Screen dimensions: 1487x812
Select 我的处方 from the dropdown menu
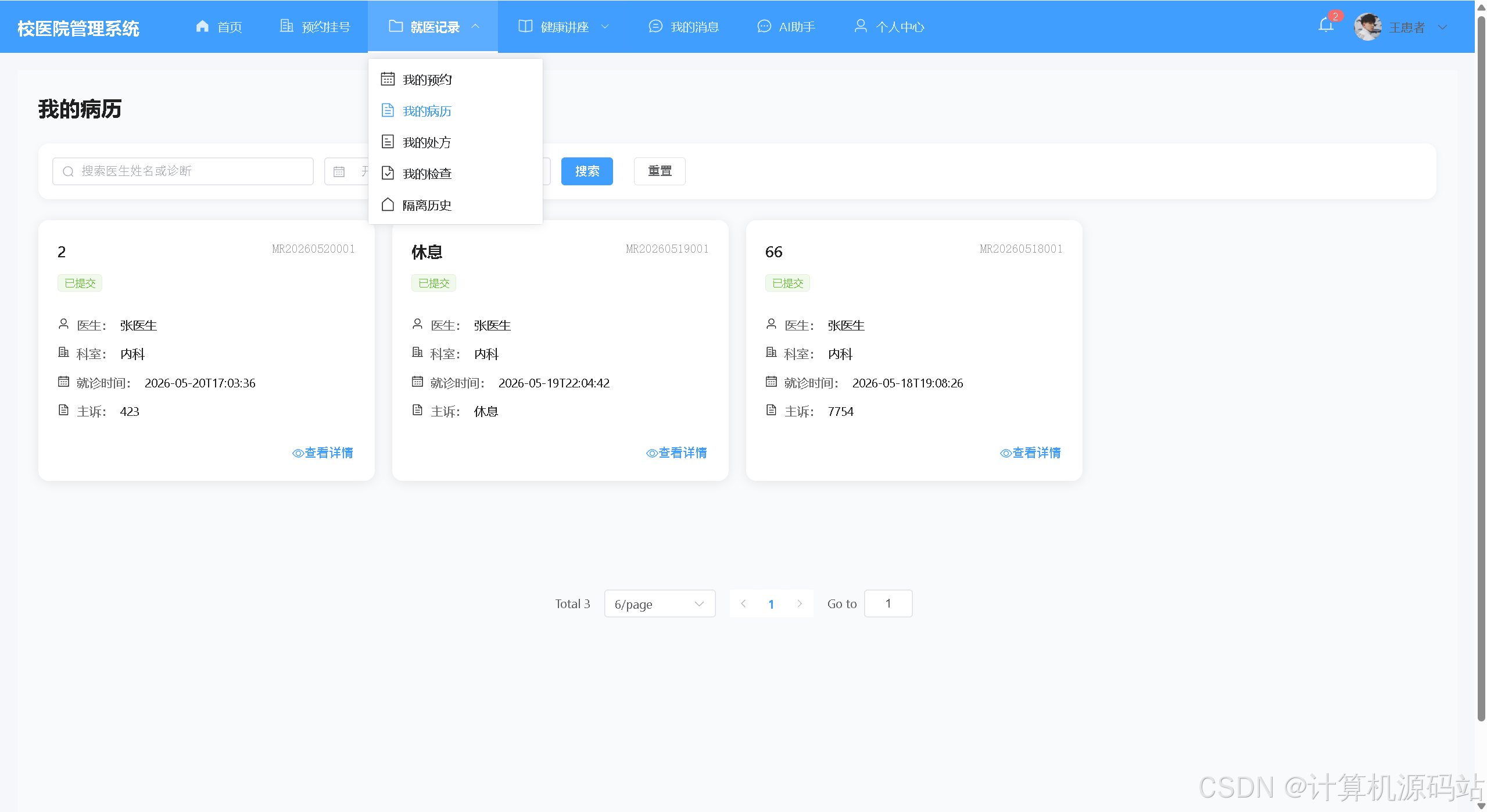click(x=456, y=142)
